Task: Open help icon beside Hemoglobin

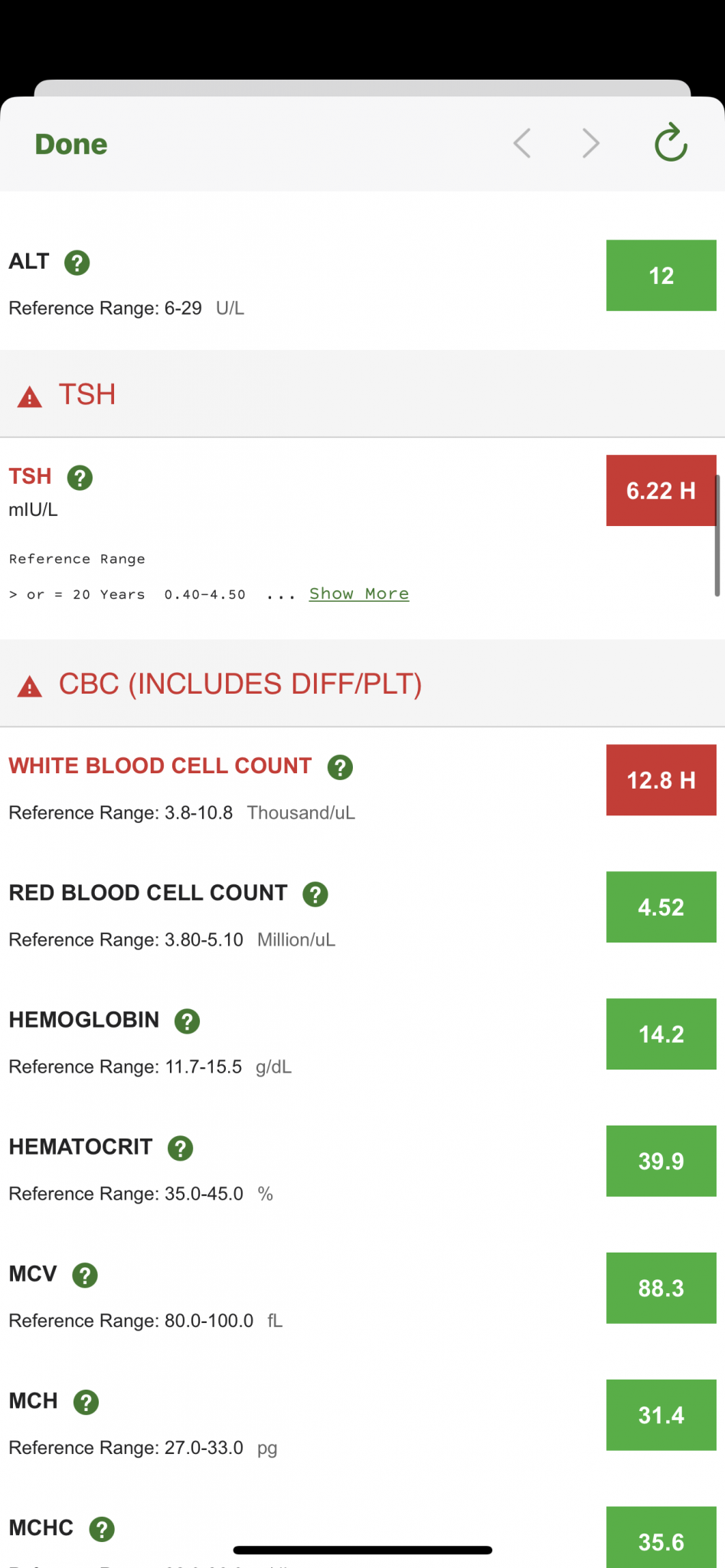Action: click(187, 1021)
